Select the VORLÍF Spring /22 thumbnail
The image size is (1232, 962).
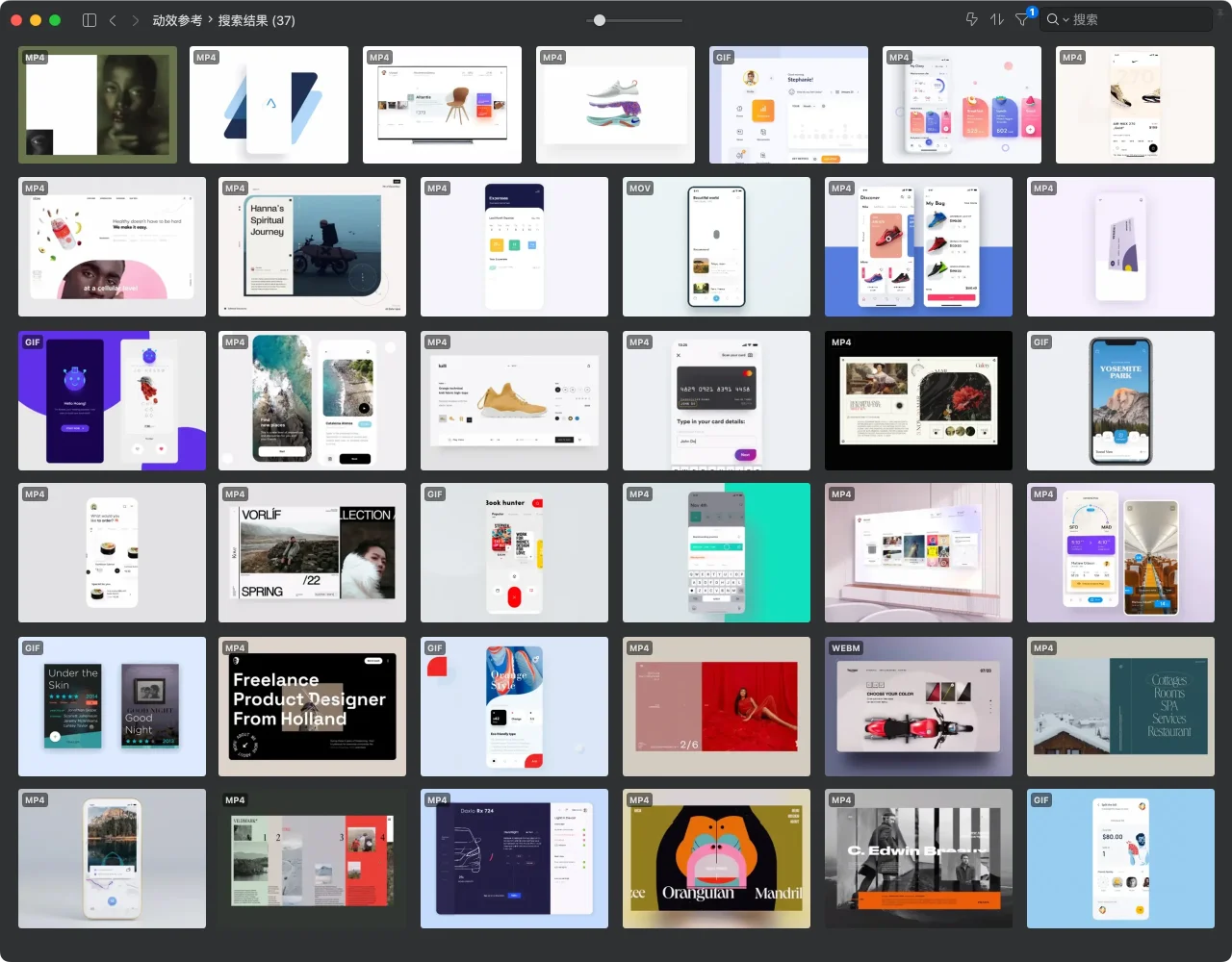pyautogui.click(x=312, y=552)
